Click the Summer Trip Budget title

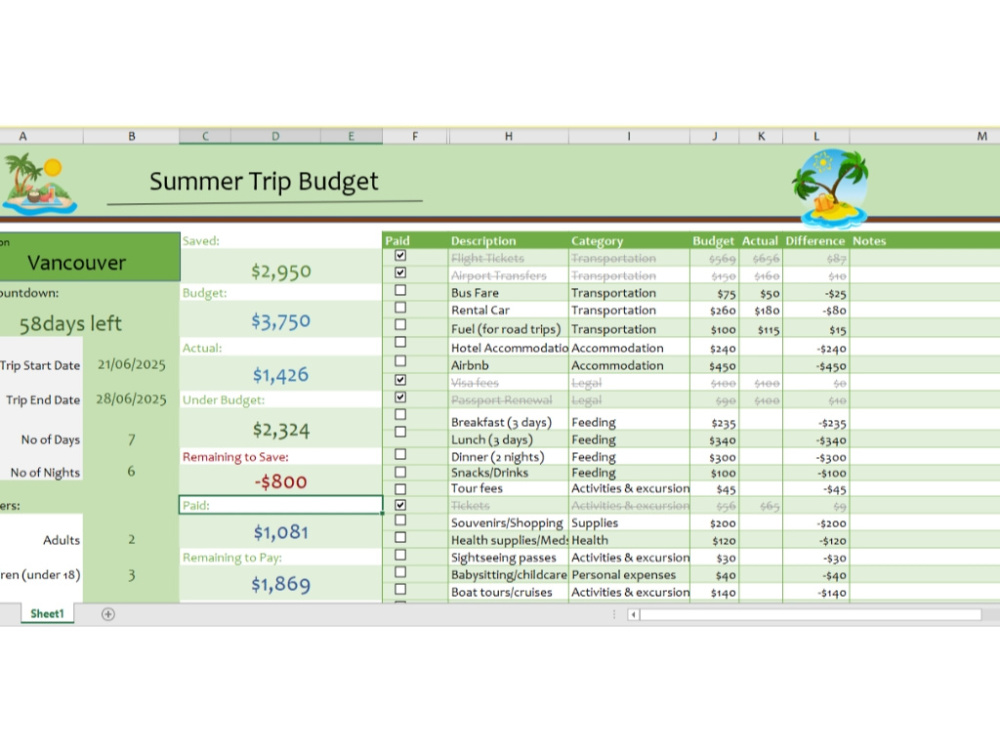pyautogui.click(x=263, y=181)
